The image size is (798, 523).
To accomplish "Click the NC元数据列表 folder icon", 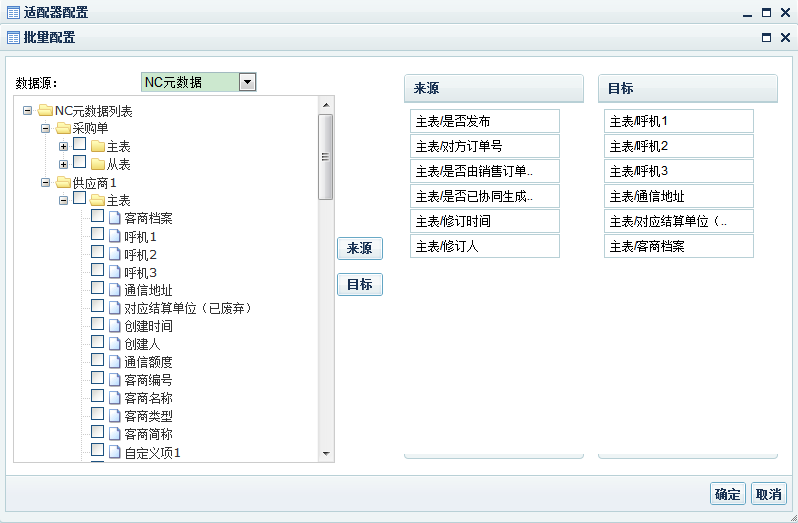I will click(45, 110).
